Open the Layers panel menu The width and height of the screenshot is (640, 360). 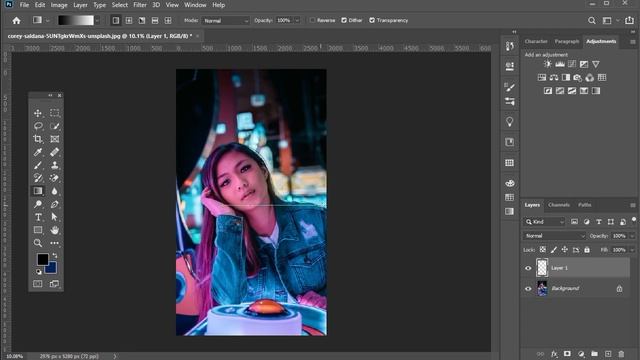tap(633, 205)
